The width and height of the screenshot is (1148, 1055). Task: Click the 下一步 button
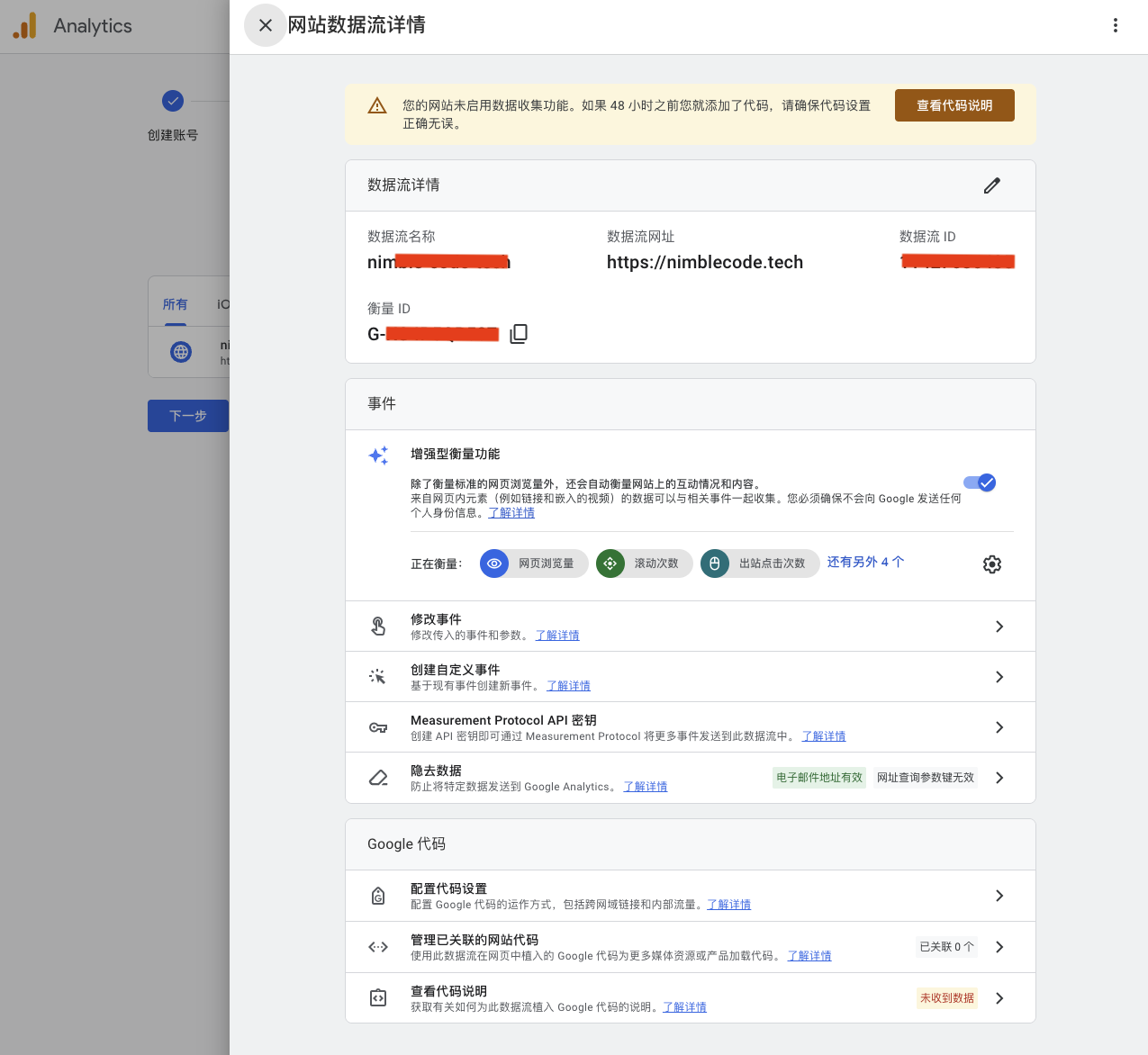click(x=188, y=416)
